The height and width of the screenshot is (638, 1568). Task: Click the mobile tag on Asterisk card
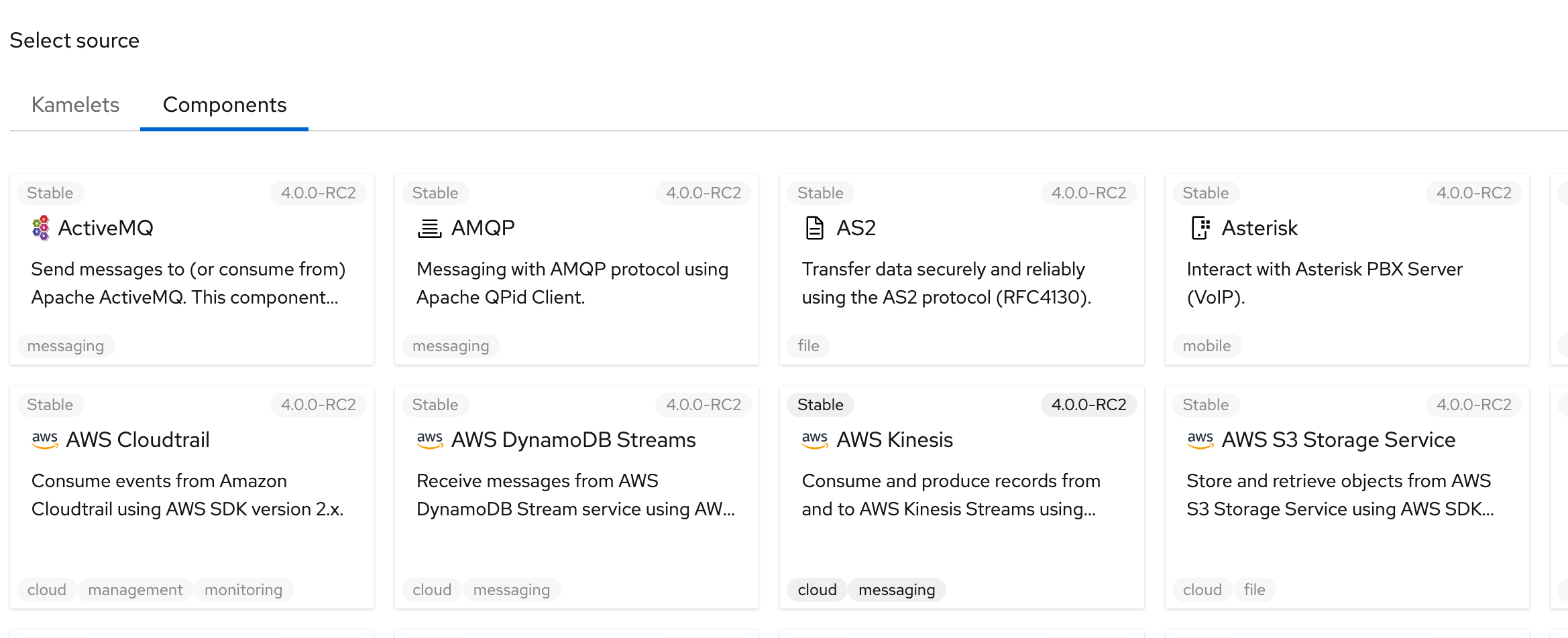1207,346
